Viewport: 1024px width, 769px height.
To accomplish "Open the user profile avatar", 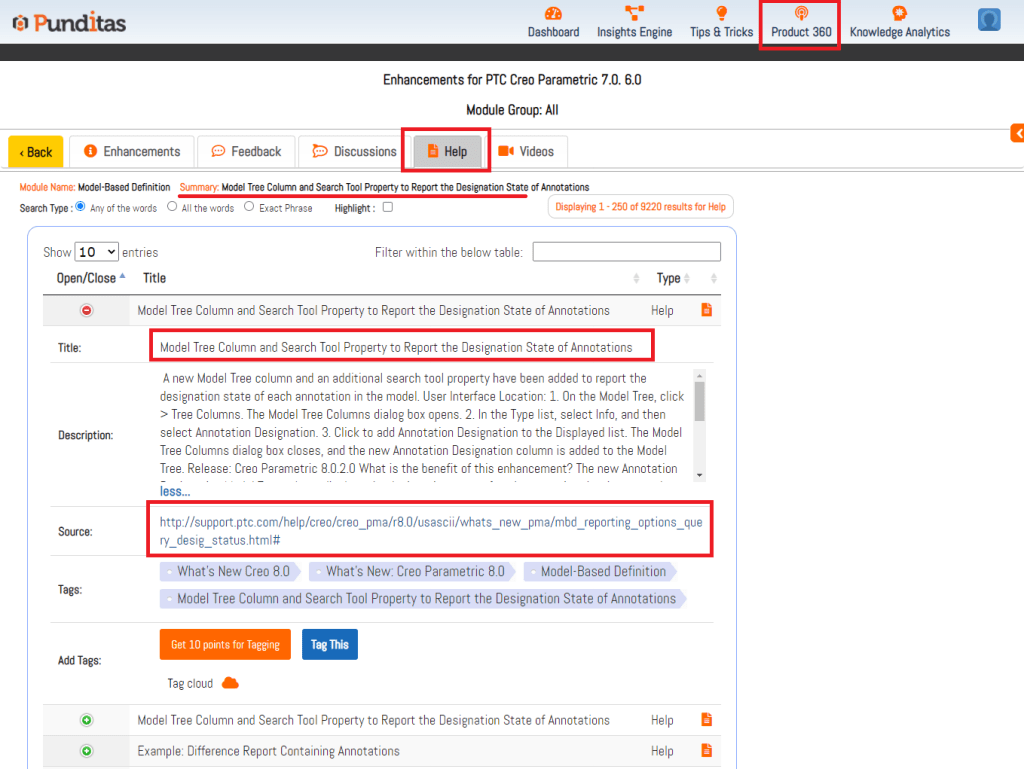I will [x=989, y=20].
